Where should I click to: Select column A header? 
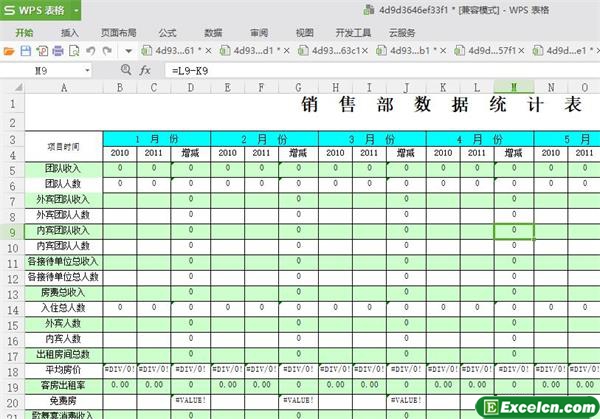pos(64,88)
